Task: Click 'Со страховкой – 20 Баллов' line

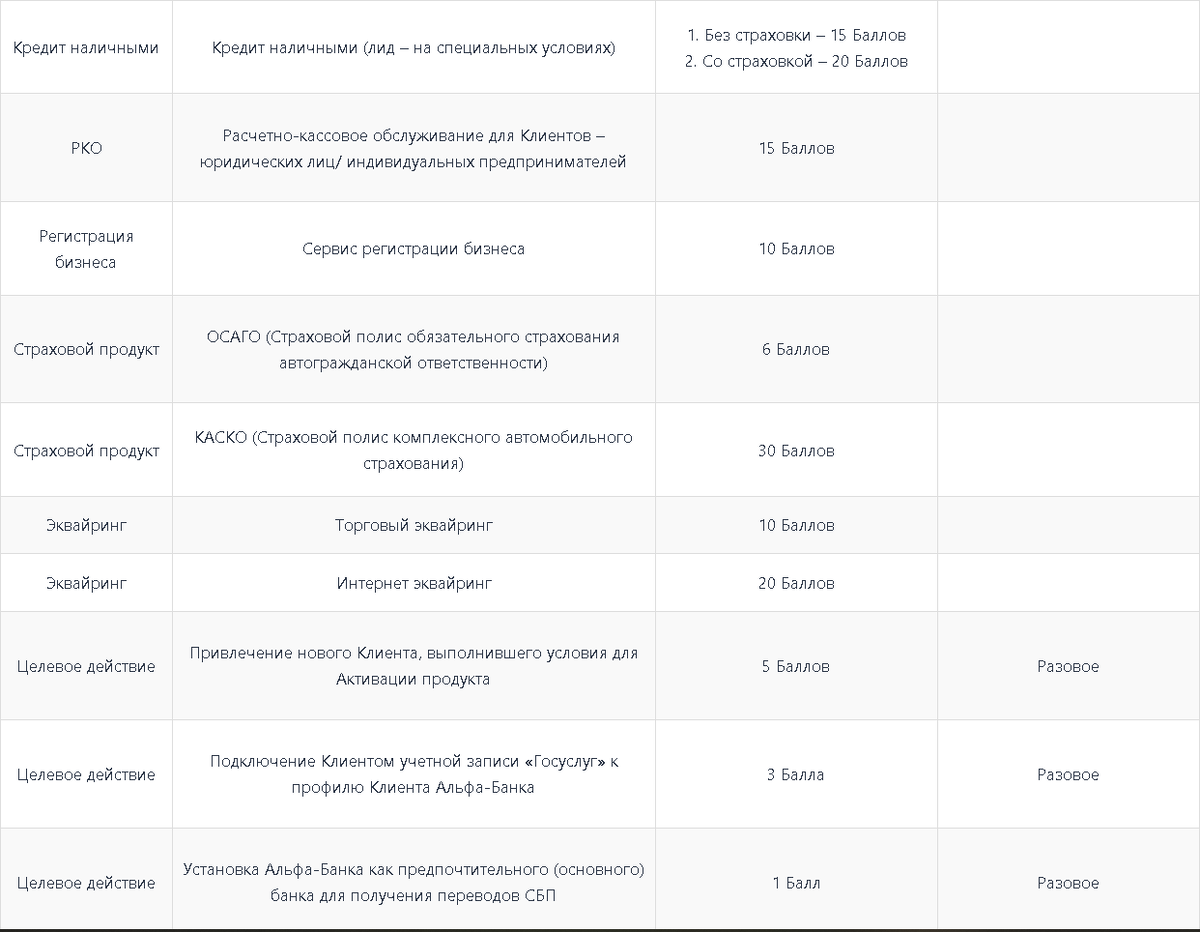Action: pos(796,61)
